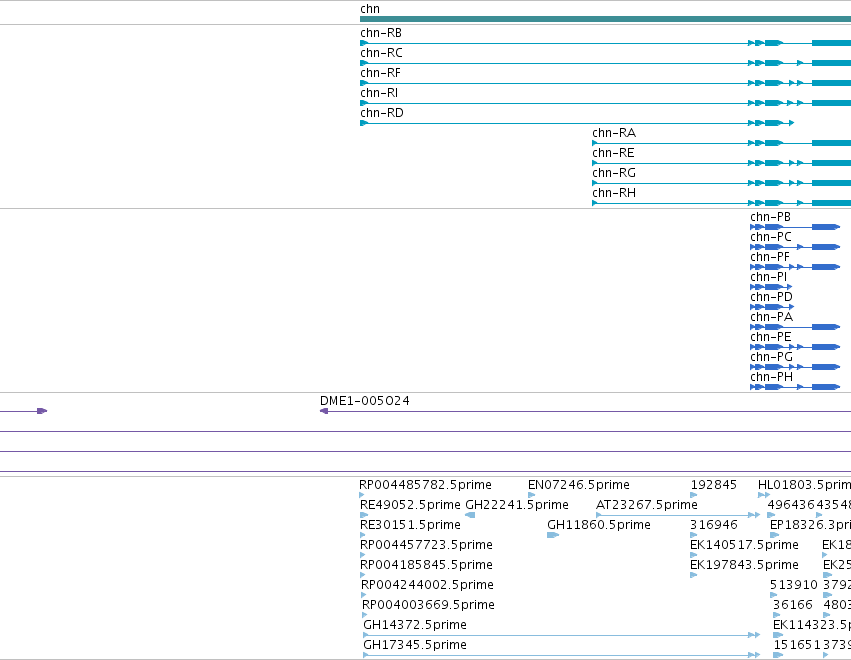This screenshot has height=660, width=851.
Task: Select transcript chn-RH
Action: pos(614,193)
